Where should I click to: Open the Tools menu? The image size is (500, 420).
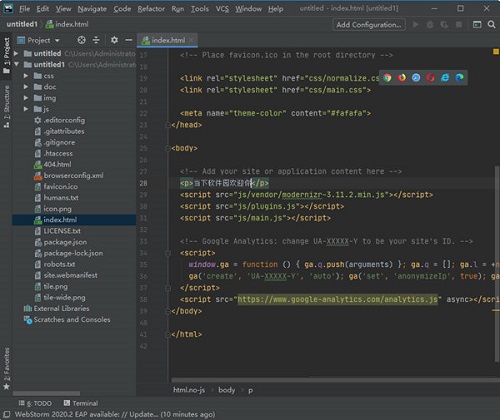click(x=200, y=9)
